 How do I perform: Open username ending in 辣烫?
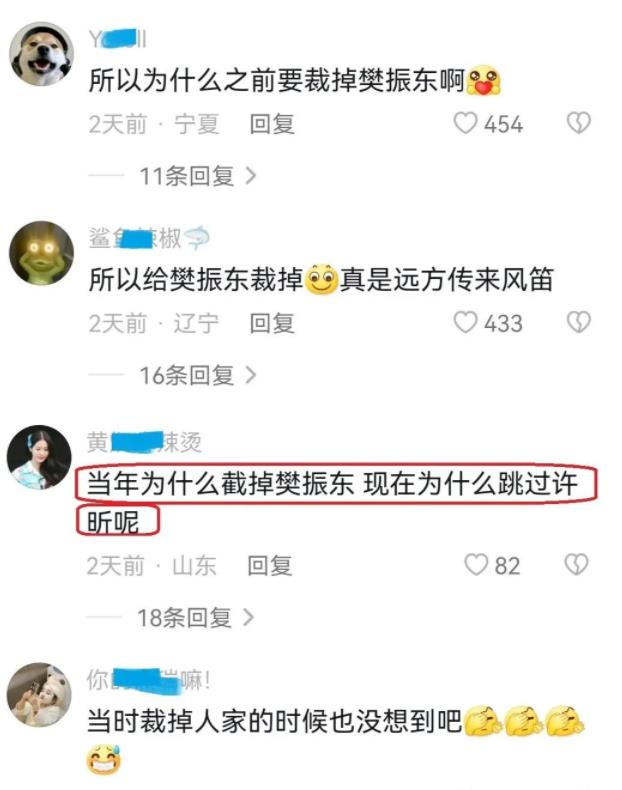coord(144,442)
